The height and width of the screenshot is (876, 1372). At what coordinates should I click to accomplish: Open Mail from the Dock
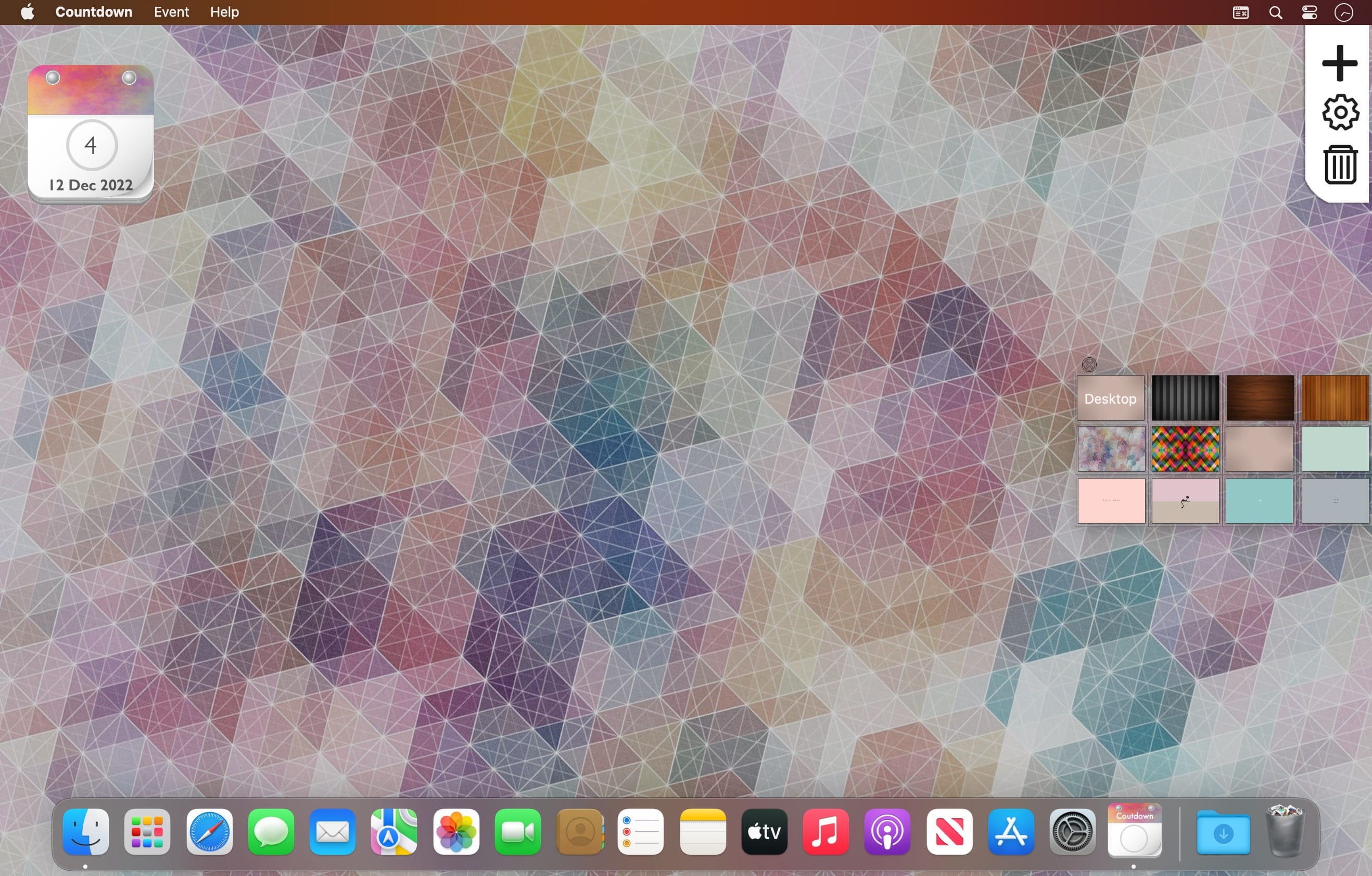[332, 832]
